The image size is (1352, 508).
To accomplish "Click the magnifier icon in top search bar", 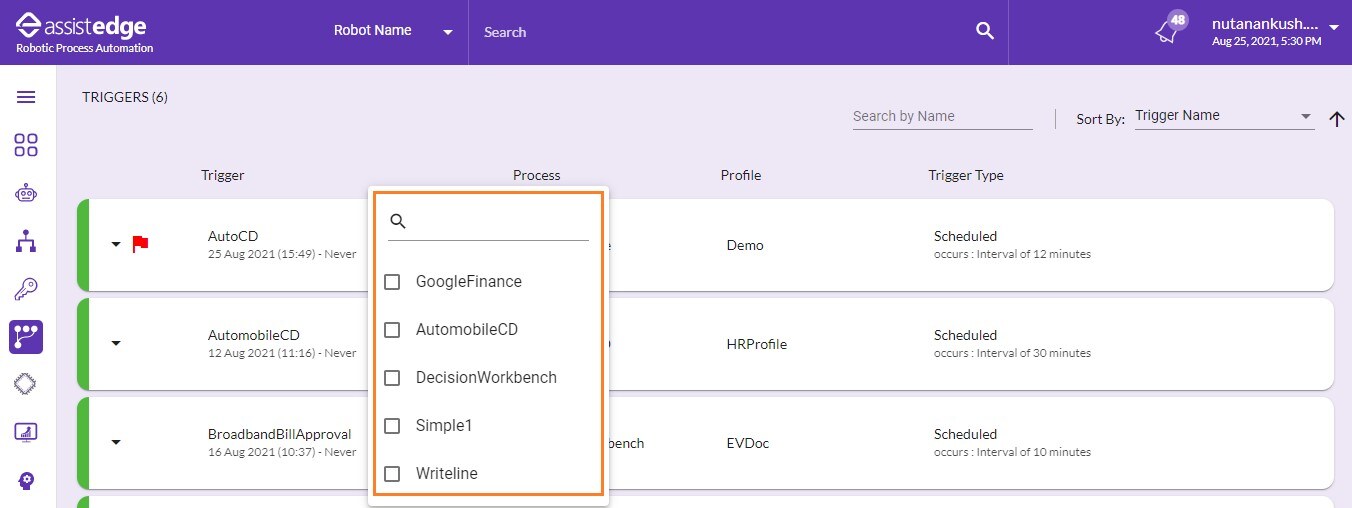I will [x=985, y=31].
